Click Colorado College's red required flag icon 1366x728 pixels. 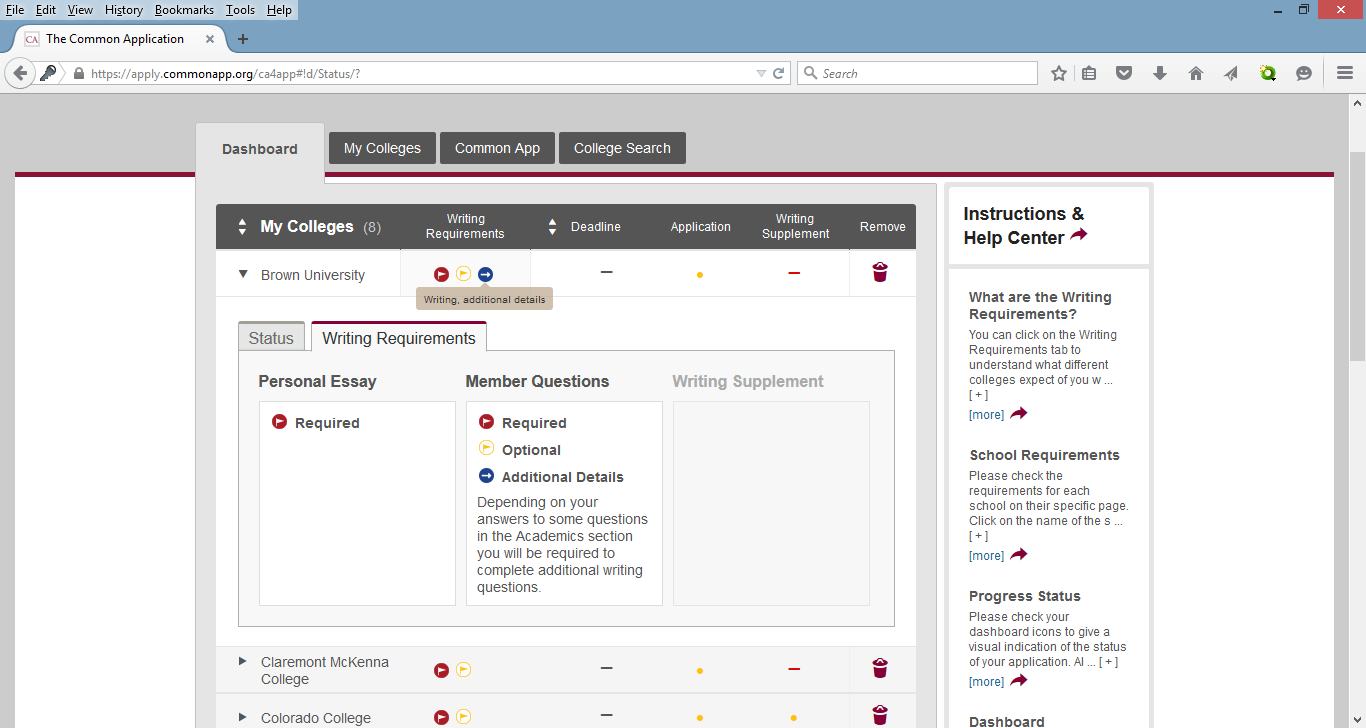[441, 717]
